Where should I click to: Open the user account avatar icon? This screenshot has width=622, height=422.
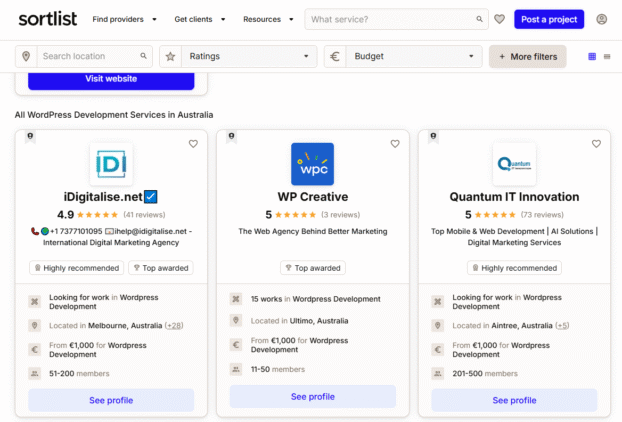(x=601, y=19)
